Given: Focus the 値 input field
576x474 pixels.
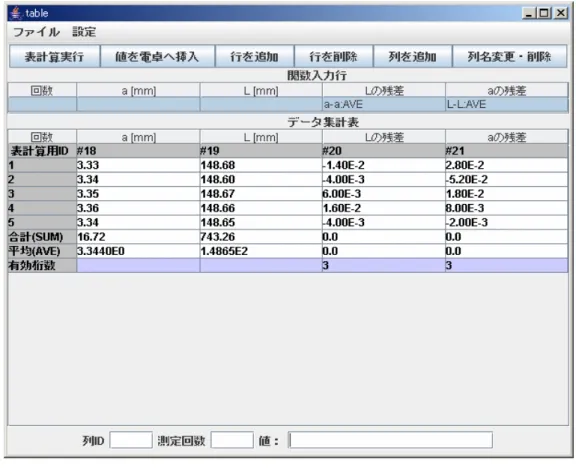Looking at the screenshot, I should coord(390,440).
